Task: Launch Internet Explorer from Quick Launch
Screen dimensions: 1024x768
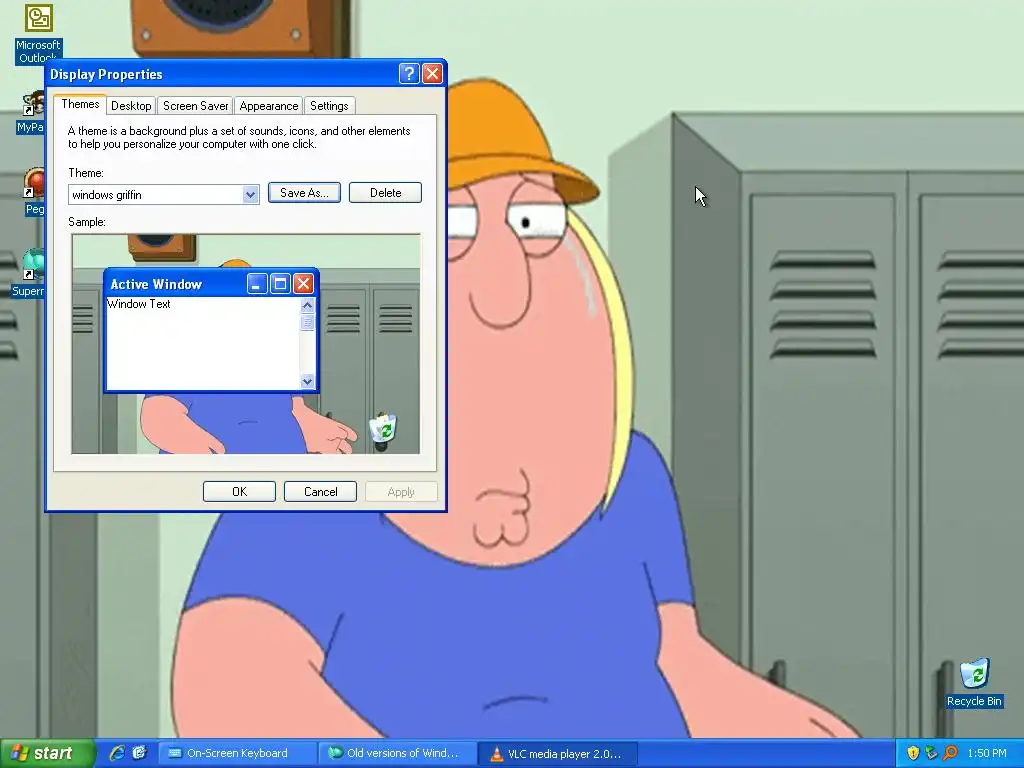Action: (x=117, y=753)
